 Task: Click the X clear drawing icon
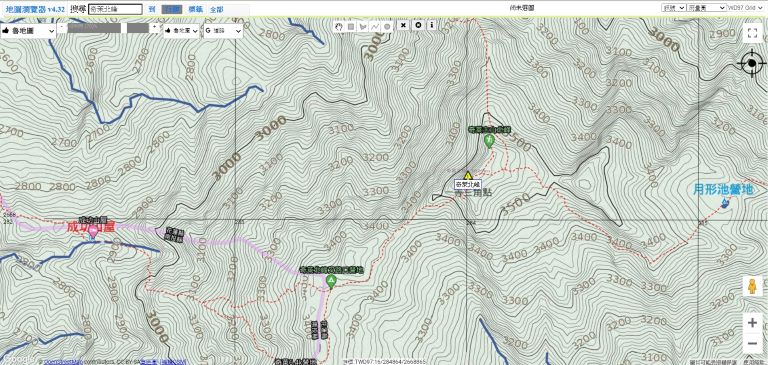click(403, 25)
